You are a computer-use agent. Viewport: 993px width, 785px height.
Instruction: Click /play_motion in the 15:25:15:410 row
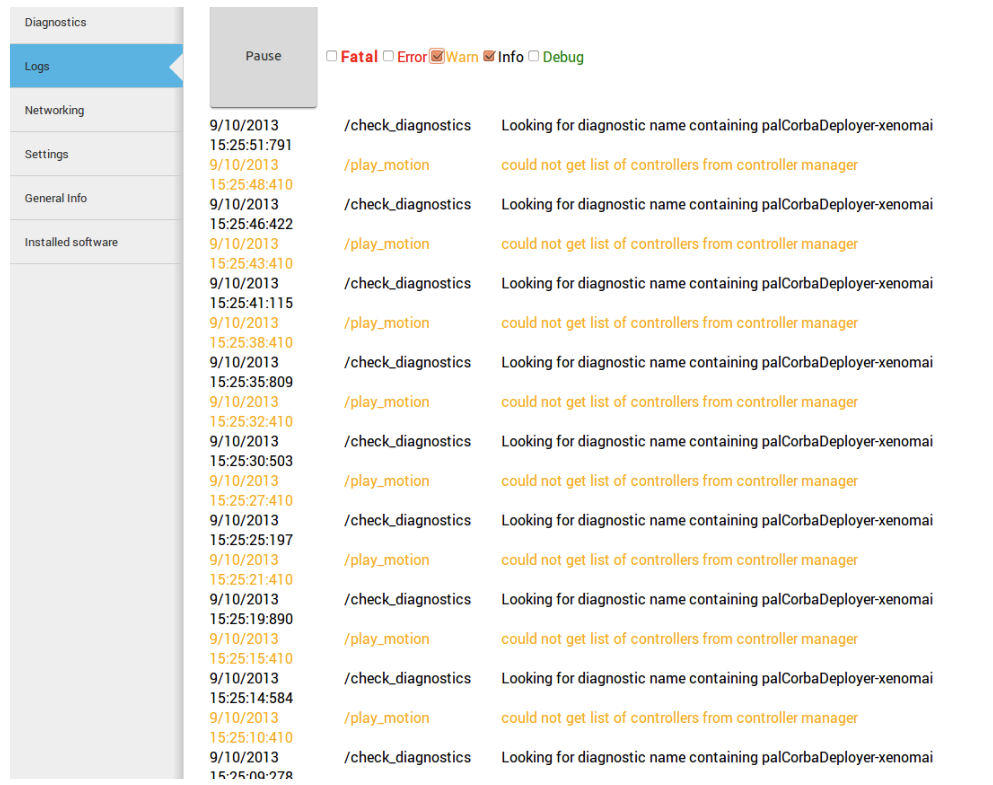coord(386,639)
